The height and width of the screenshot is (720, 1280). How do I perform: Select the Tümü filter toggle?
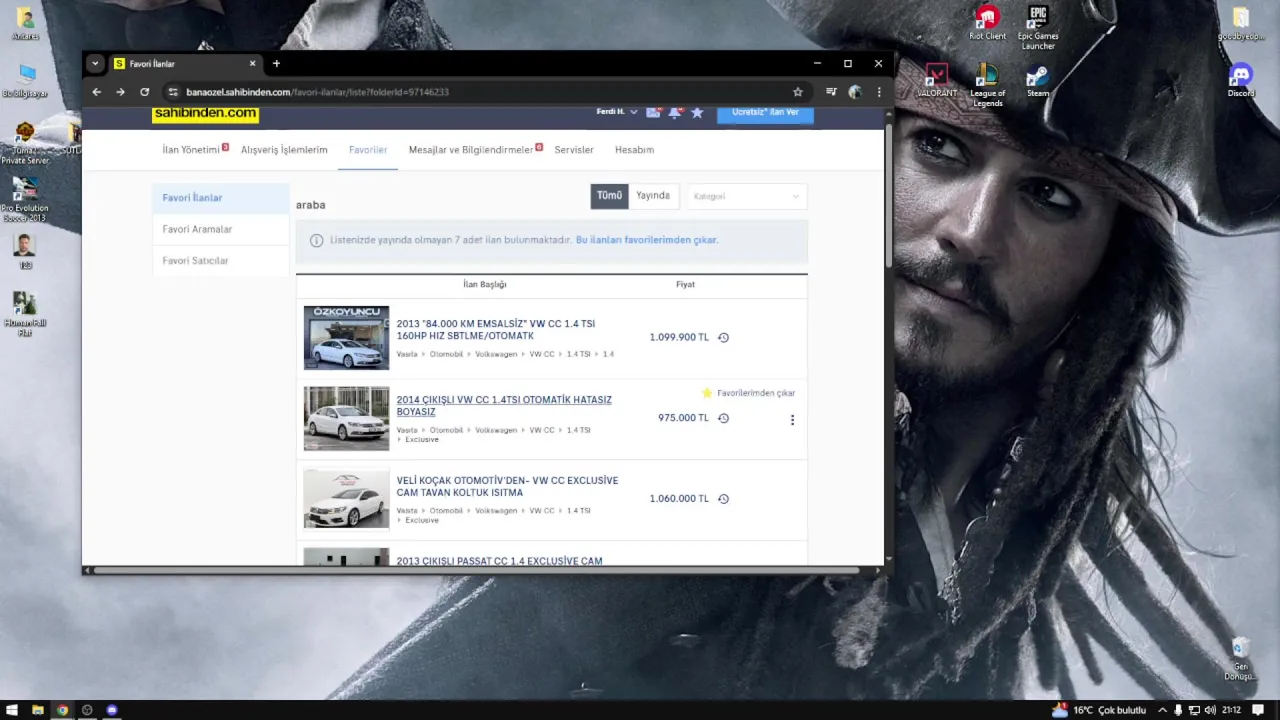(x=609, y=196)
